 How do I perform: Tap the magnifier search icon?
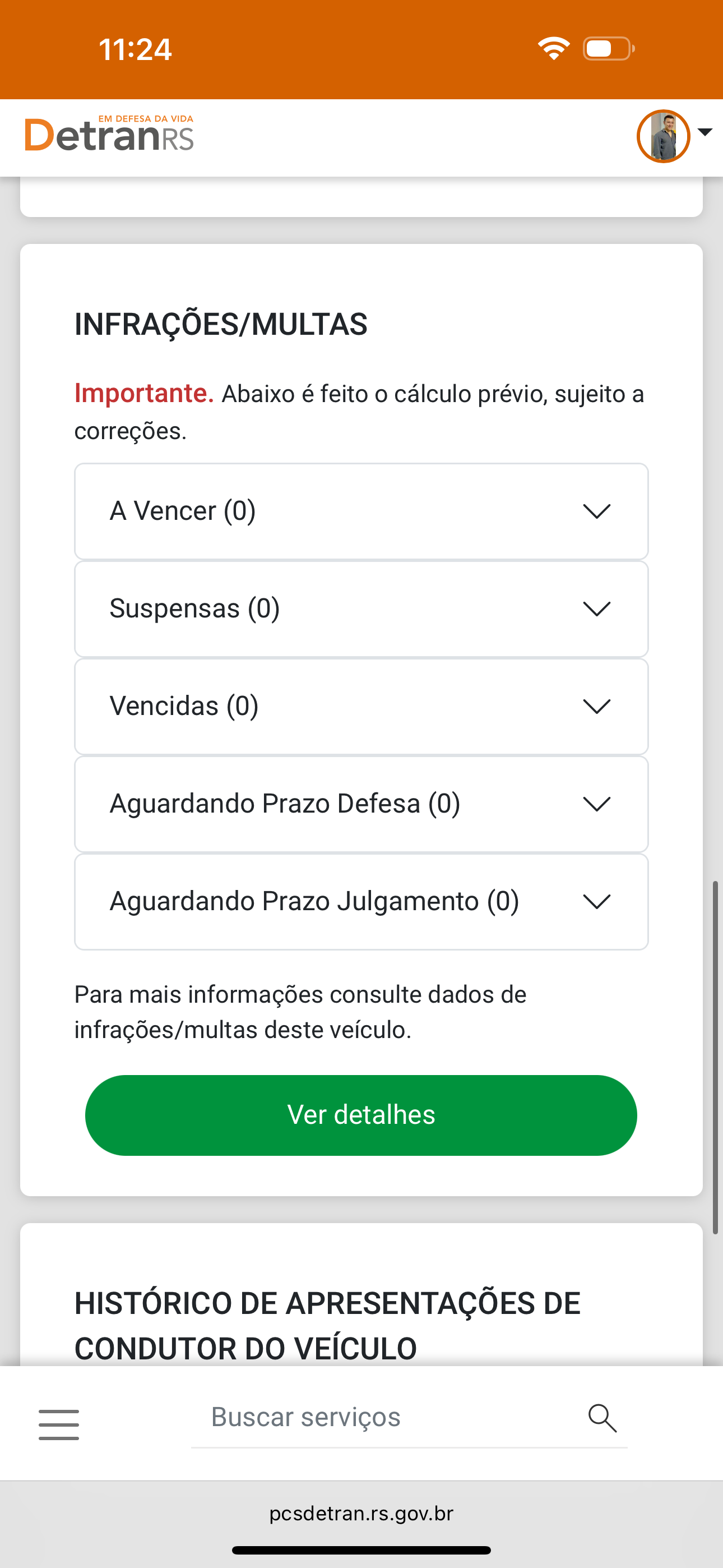click(x=602, y=1418)
